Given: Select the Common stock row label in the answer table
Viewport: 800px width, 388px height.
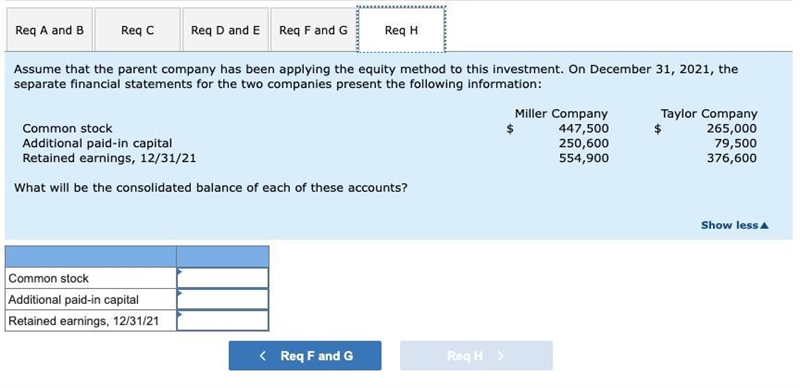Looking at the screenshot, I should point(48,278).
